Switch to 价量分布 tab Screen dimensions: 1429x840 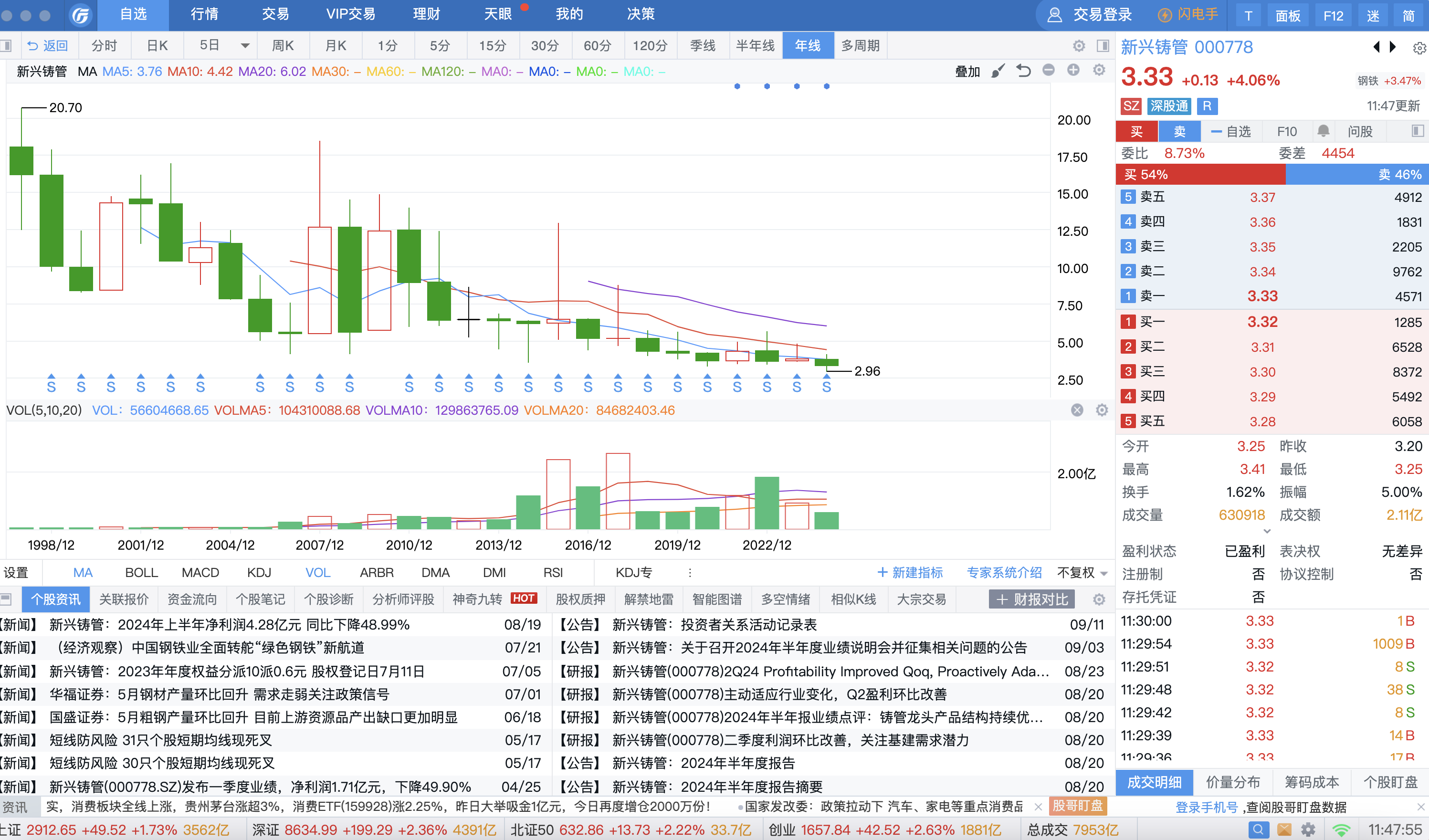pos(1233,783)
